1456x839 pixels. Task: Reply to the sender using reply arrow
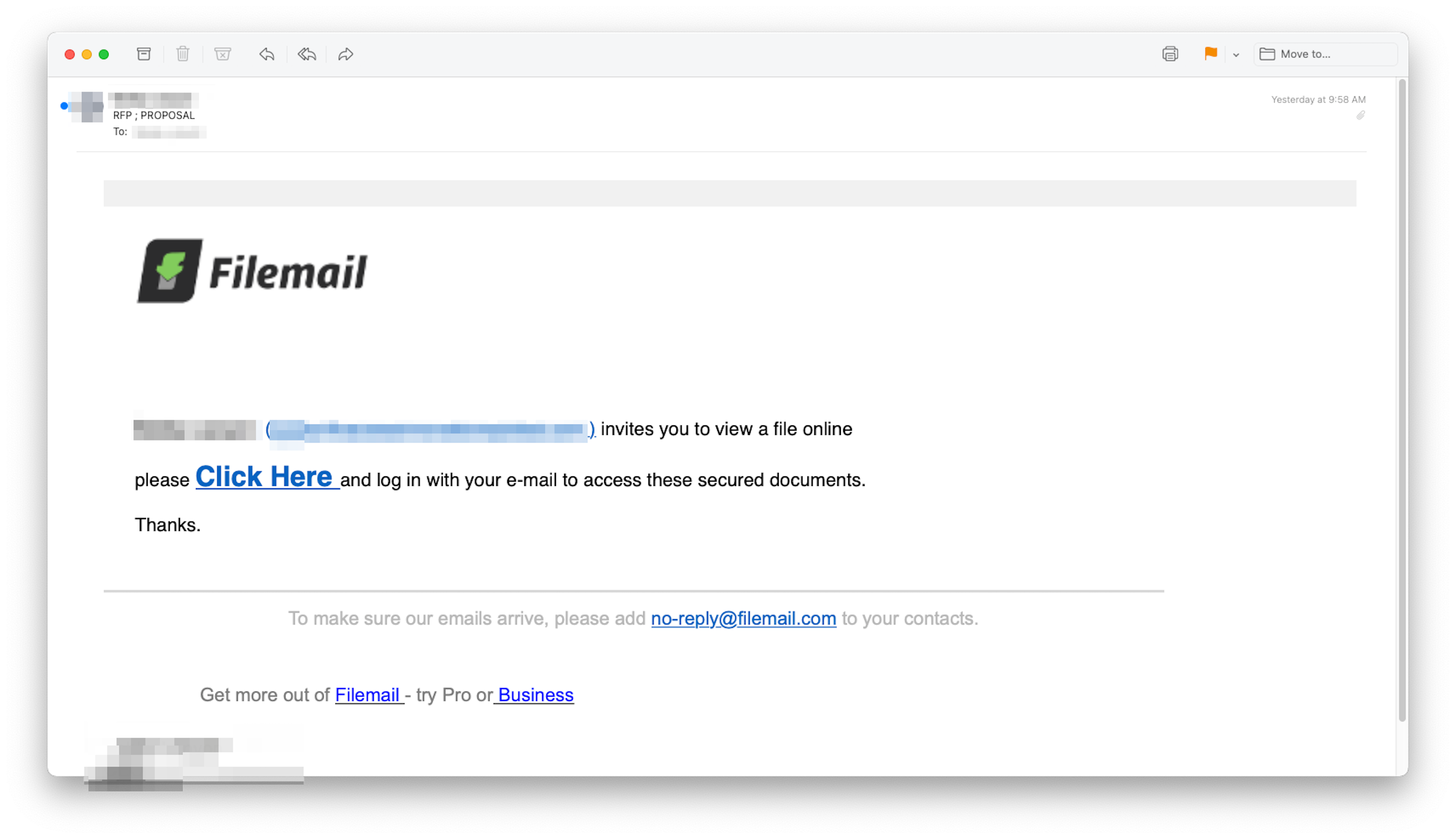[266, 54]
